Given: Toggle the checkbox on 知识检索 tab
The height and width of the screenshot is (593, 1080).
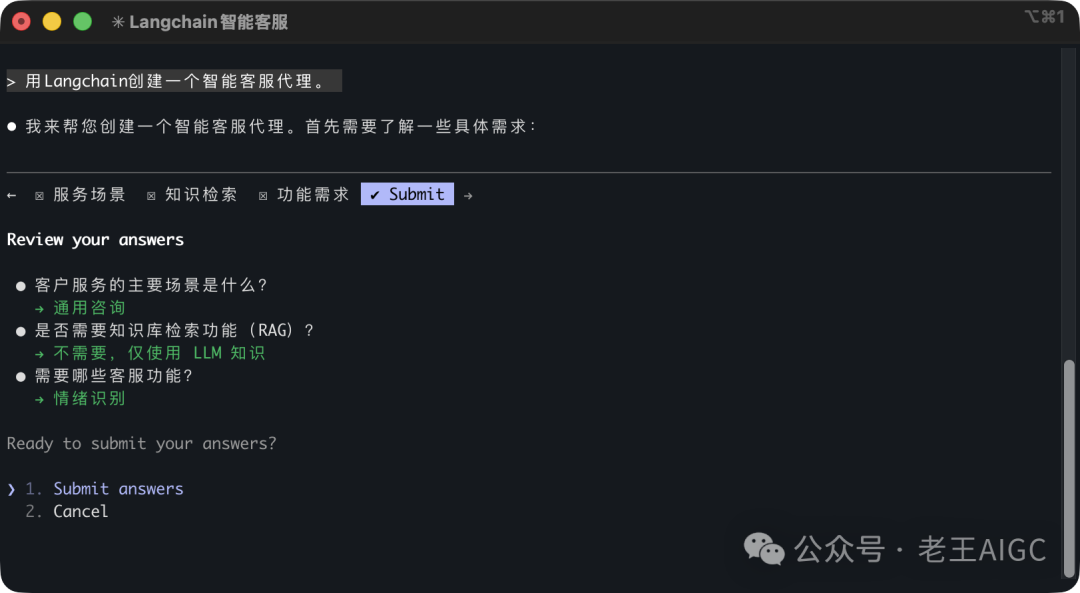Looking at the screenshot, I should [152, 194].
